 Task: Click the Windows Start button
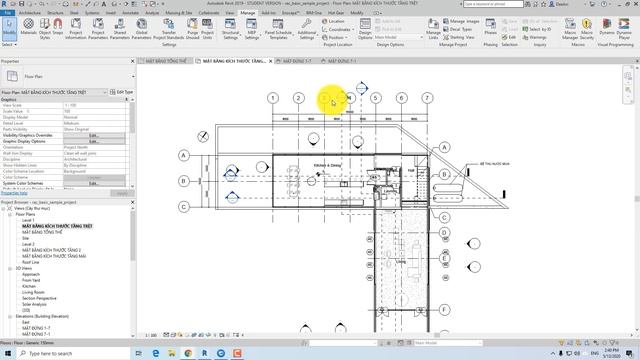pos(8,353)
